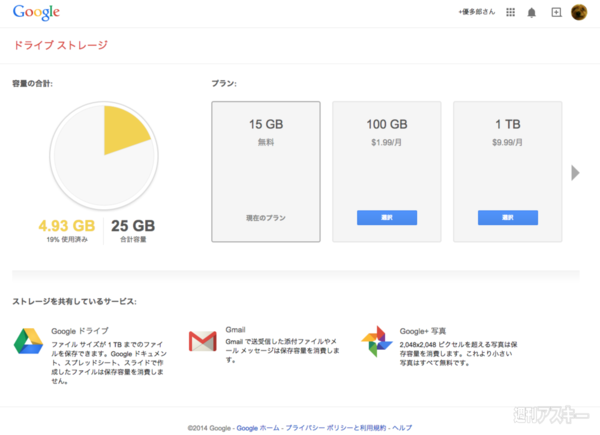Click the Gmail service heading
Screen dimensions: 600x435
point(235,330)
